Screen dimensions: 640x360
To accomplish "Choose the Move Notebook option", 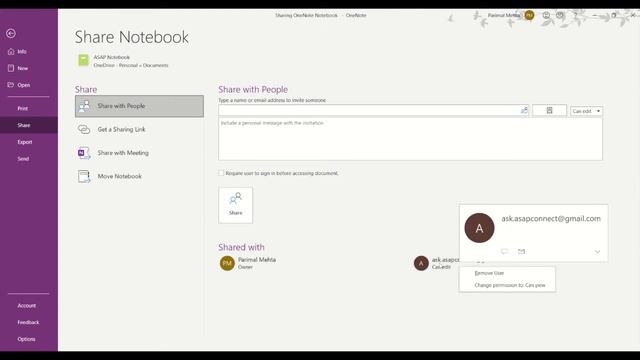I will [x=139, y=176].
